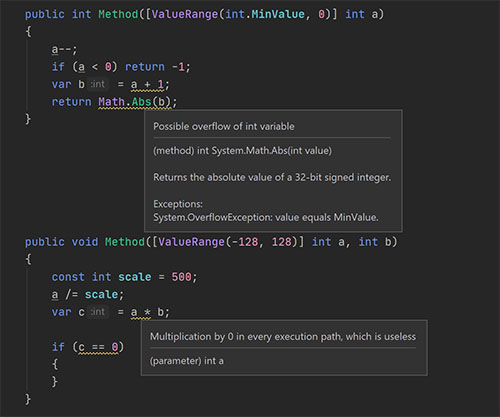Click the int.MinValue constant
The width and height of the screenshot is (500, 417).
[x=265, y=14]
